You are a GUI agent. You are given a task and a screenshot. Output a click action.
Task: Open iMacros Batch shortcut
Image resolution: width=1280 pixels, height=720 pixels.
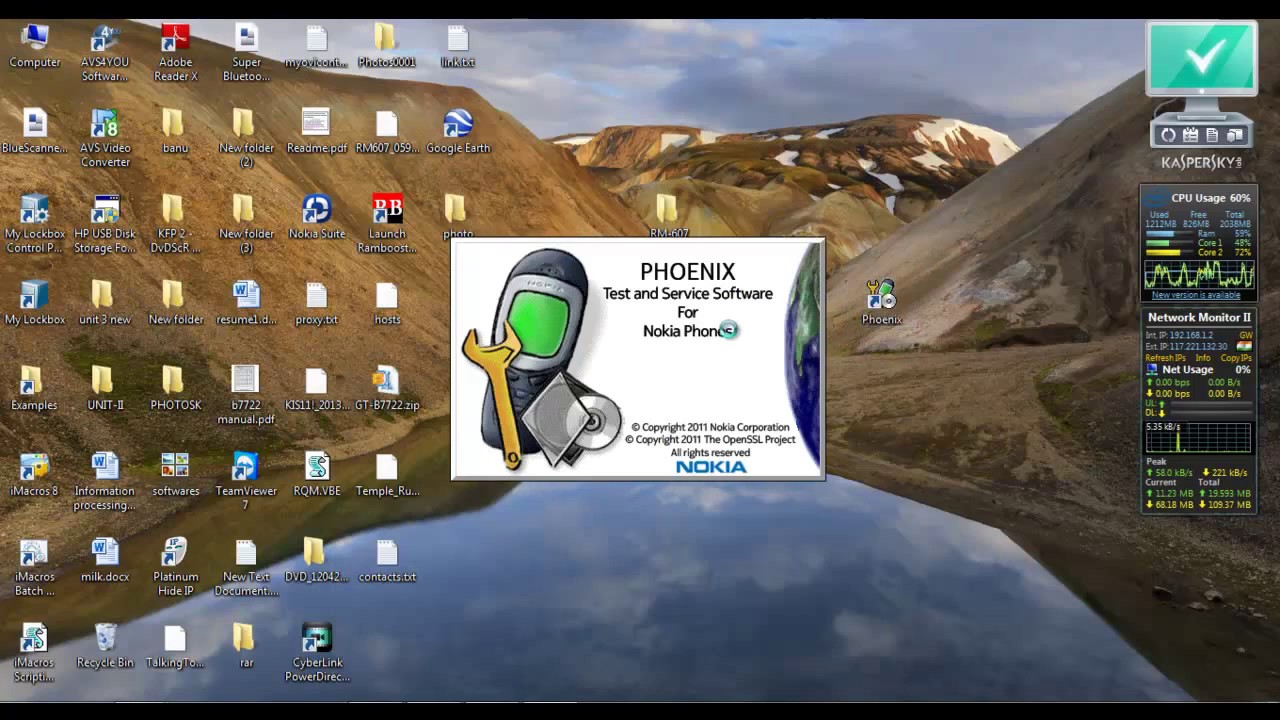[x=35, y=569]
